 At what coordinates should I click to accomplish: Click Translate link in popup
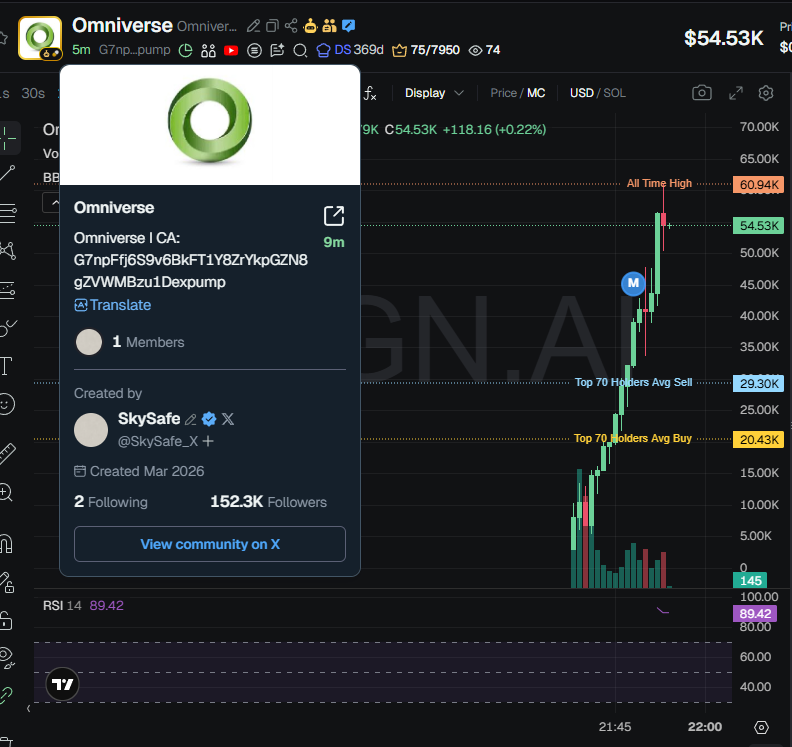coord(113,305)
